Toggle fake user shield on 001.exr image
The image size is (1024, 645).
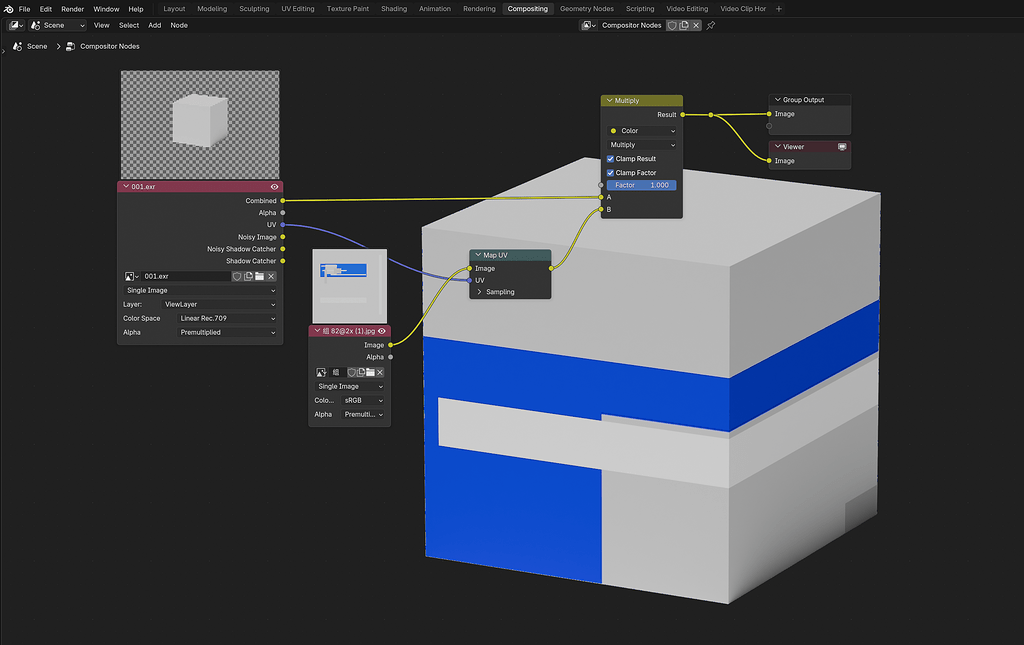point(237,276)
